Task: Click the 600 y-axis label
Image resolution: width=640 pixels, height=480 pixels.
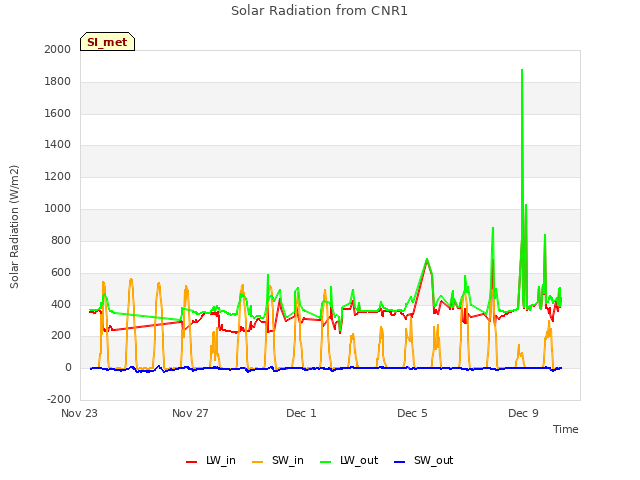Action: click(x=61, y=272)
